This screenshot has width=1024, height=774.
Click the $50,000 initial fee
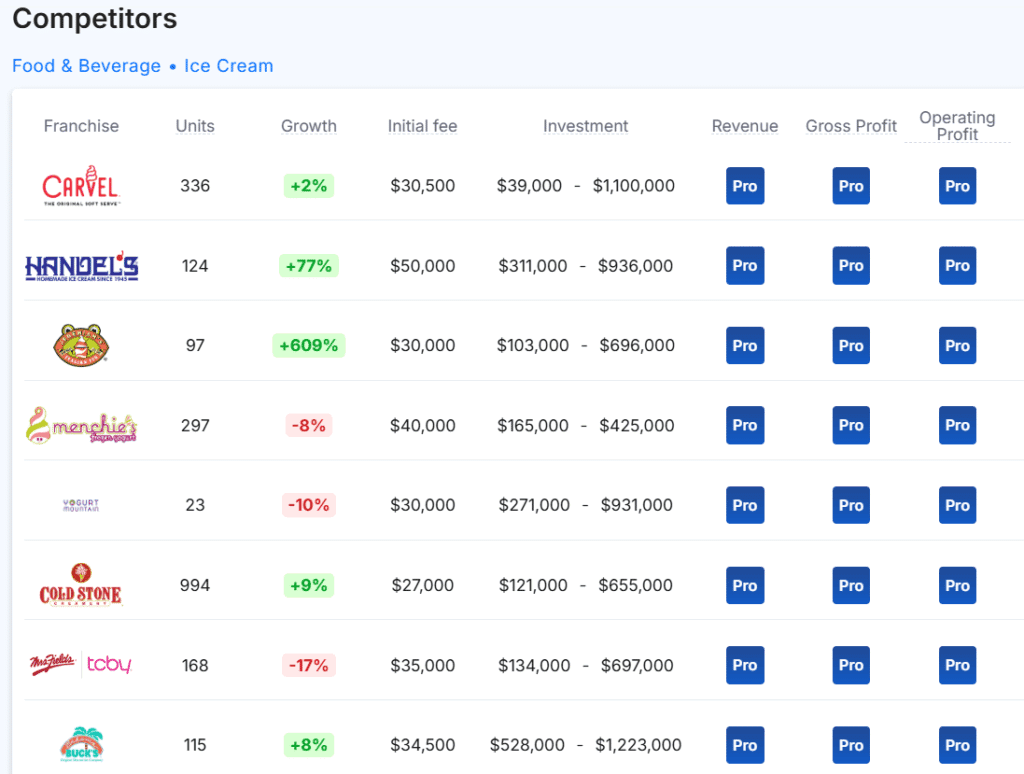pos(423,266)
